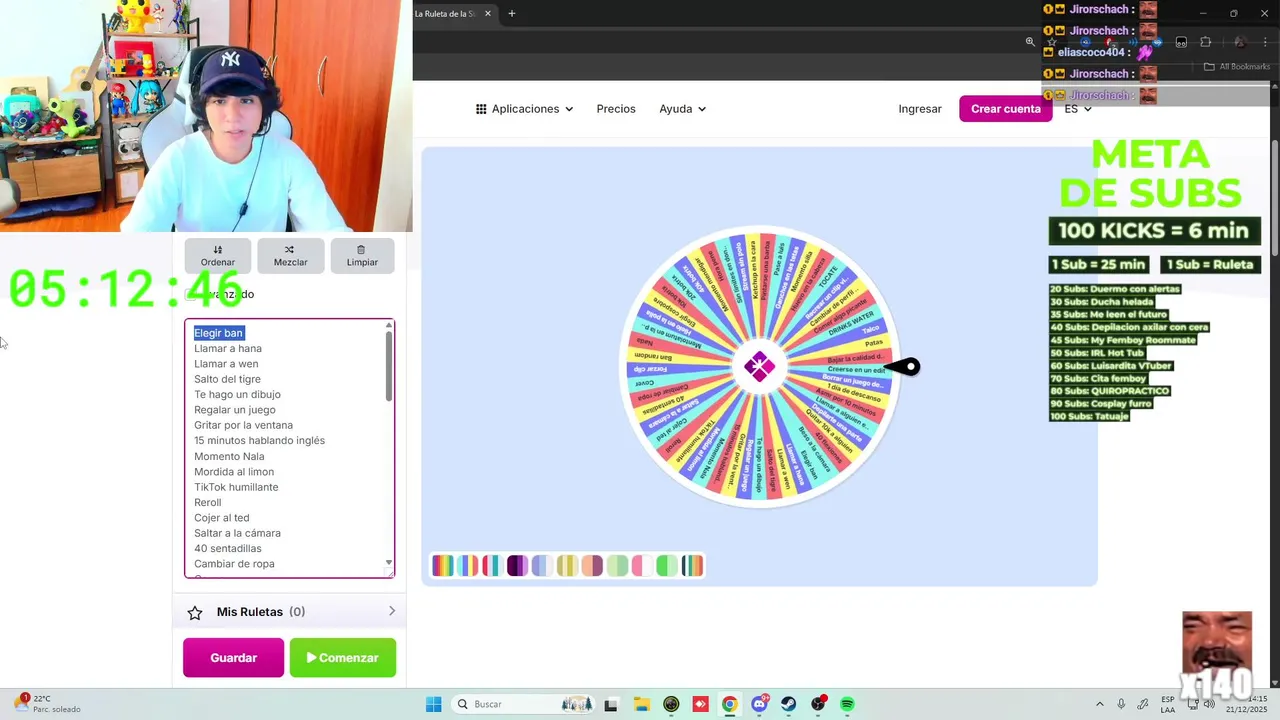Open the Chrome three-dot menu
The height and width of the screenshot is (720, 1280).
pos(1265,42)
